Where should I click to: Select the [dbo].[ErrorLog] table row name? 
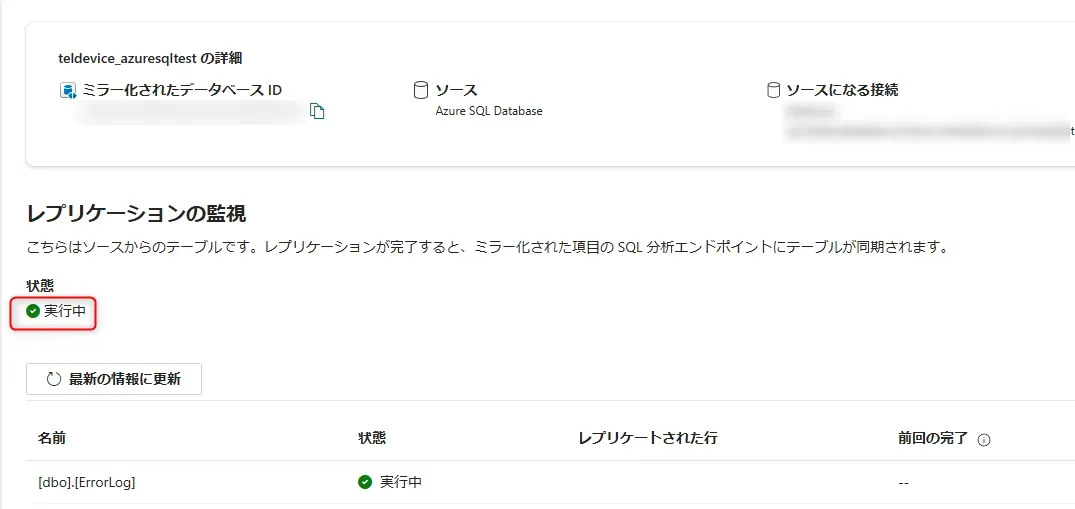coord(86,482)
